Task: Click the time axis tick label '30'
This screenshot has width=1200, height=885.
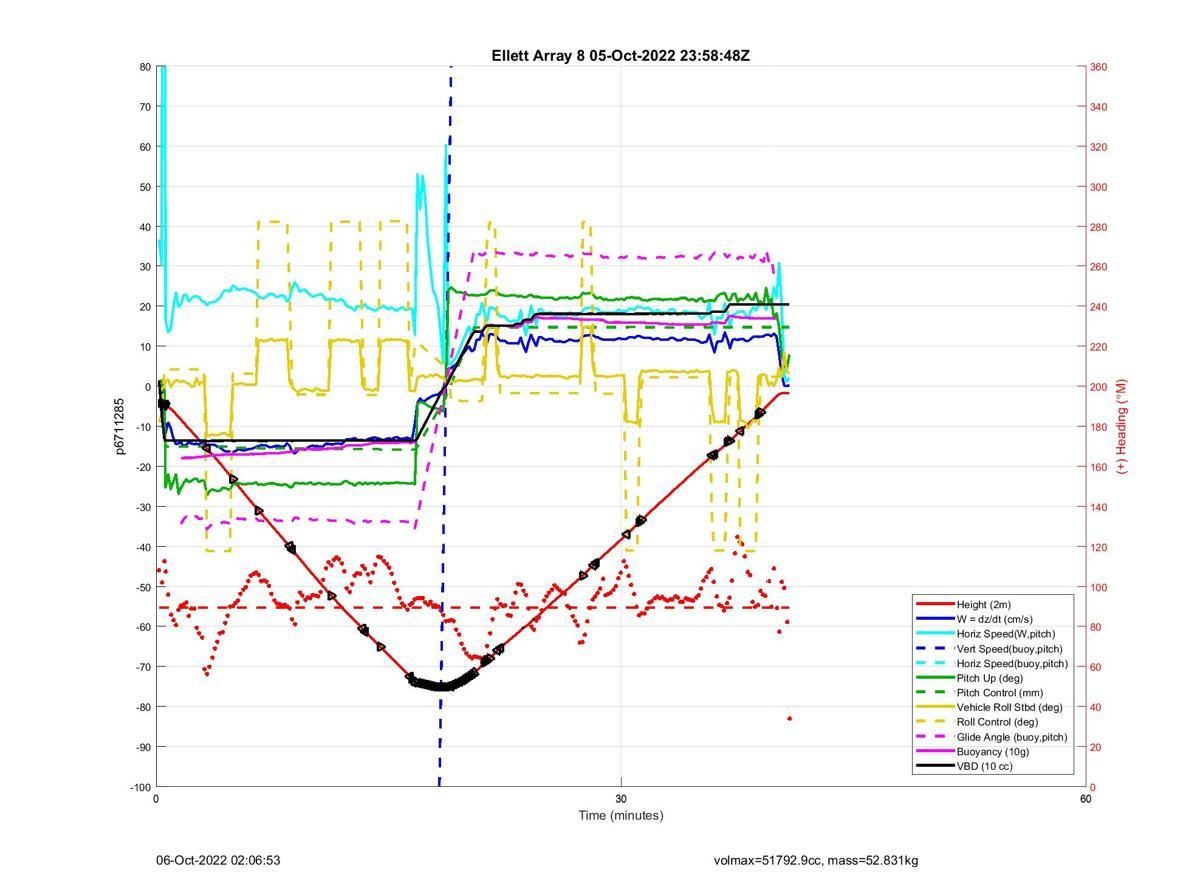Action: [621, 799]
